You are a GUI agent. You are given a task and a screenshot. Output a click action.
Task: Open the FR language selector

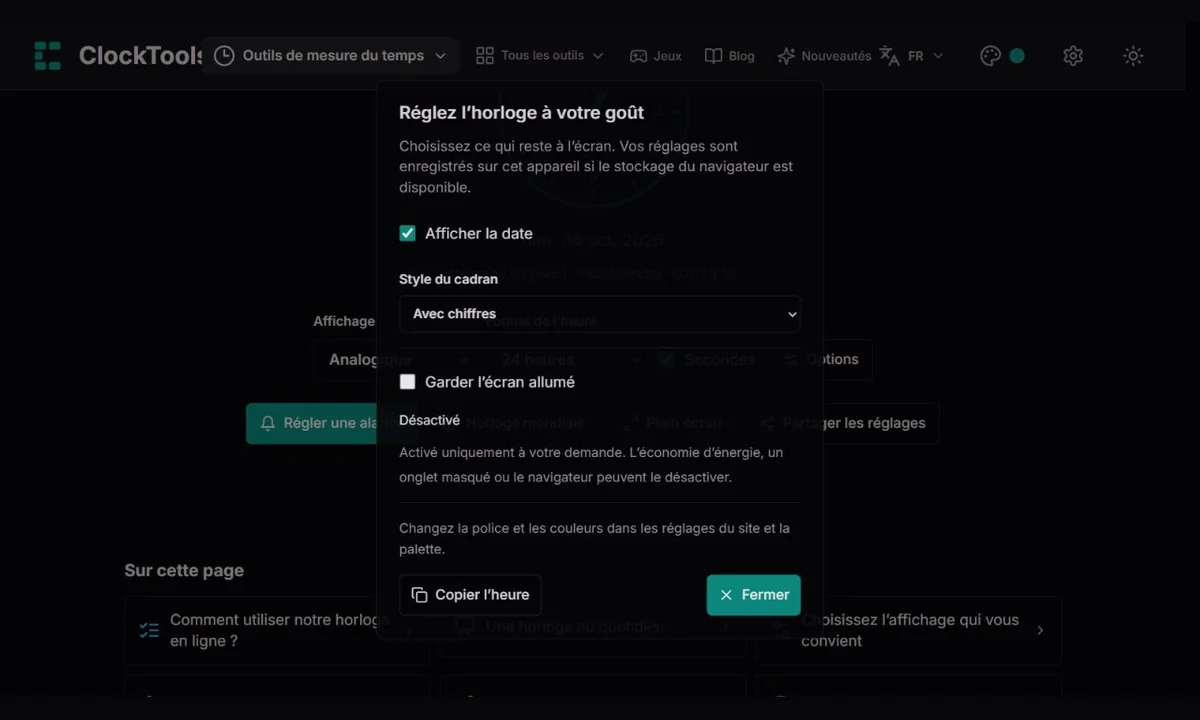911,56
